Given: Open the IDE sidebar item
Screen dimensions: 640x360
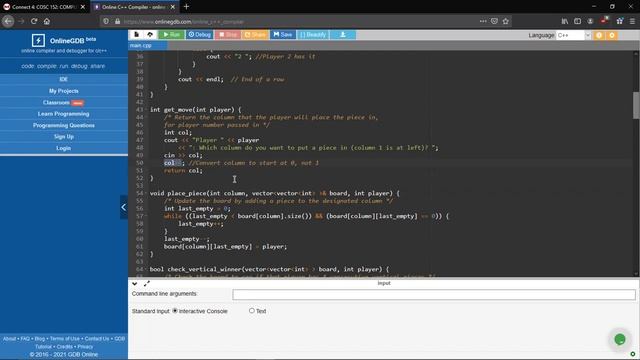Looking at the screenshot, I should coord(64,79).
